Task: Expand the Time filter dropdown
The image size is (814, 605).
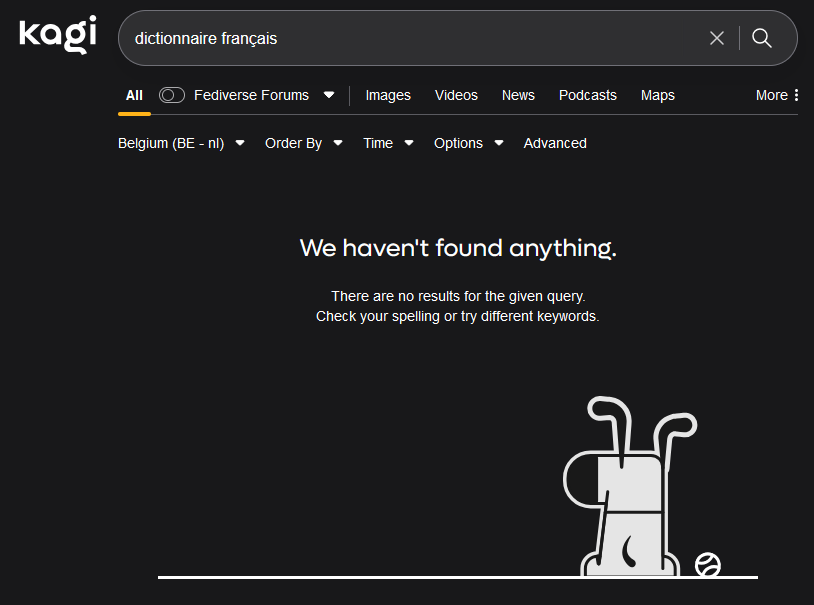Action: 388,143
